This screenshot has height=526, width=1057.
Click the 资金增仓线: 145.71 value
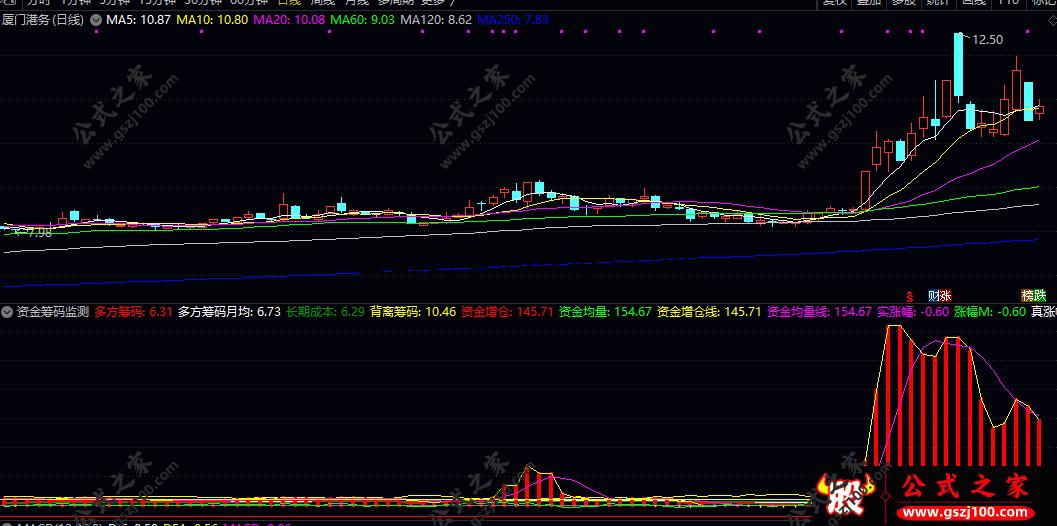(709, 312)
